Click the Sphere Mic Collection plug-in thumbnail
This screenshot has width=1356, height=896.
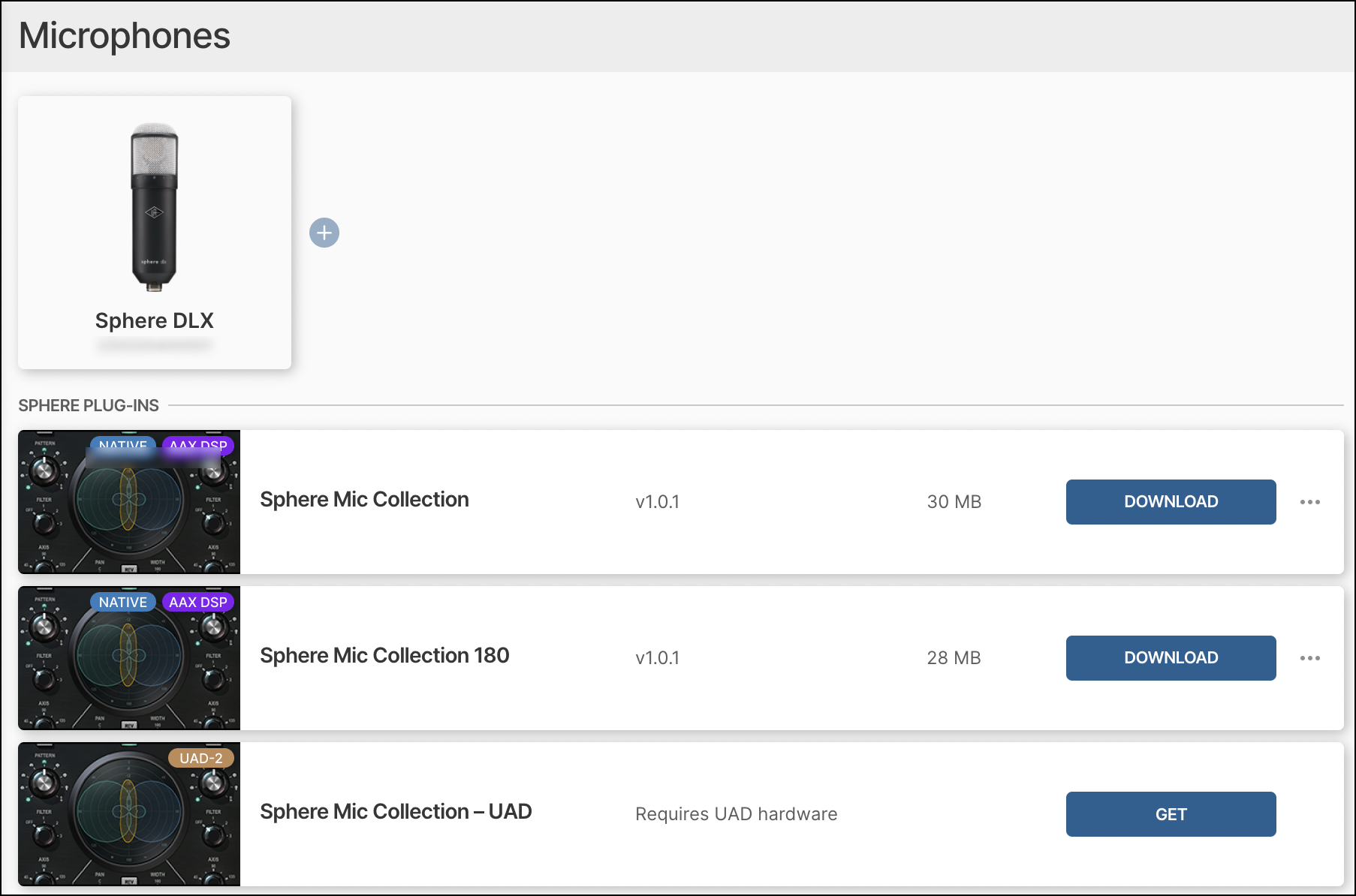pyautogui.click(x=128, y=501)
